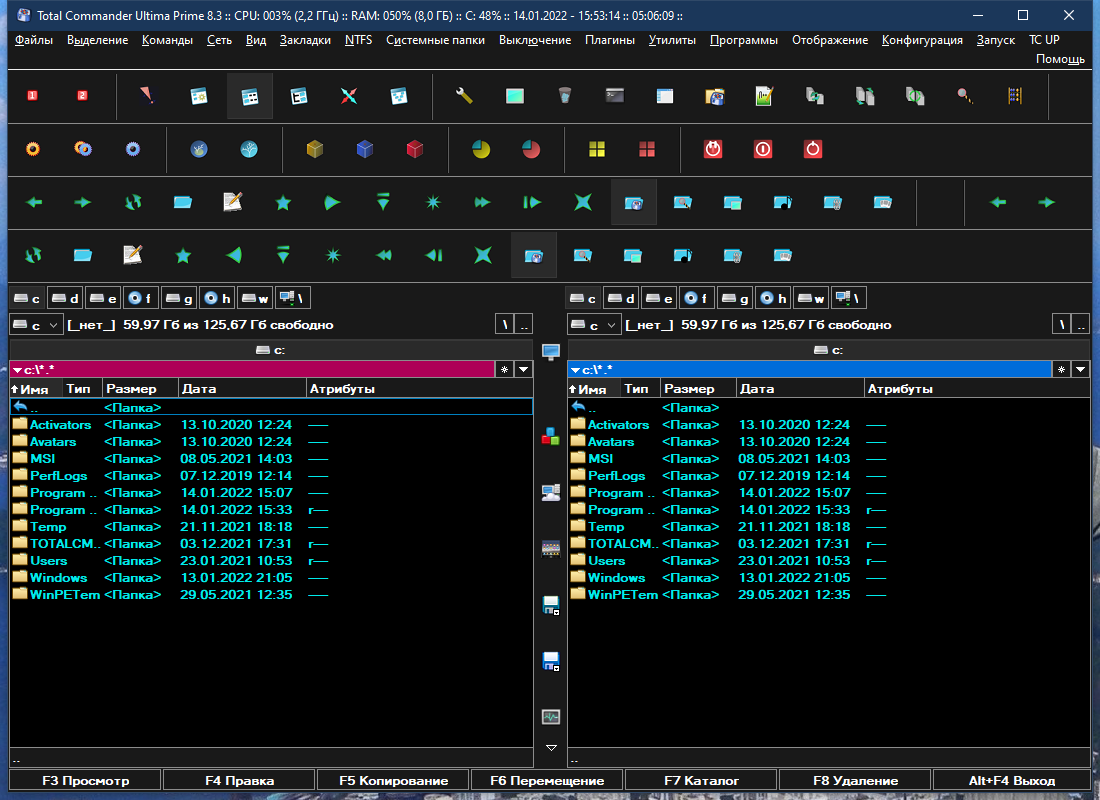Select the Windows folder in left panel
This screenshot has width=1100, height=800.
coord(271,578)
